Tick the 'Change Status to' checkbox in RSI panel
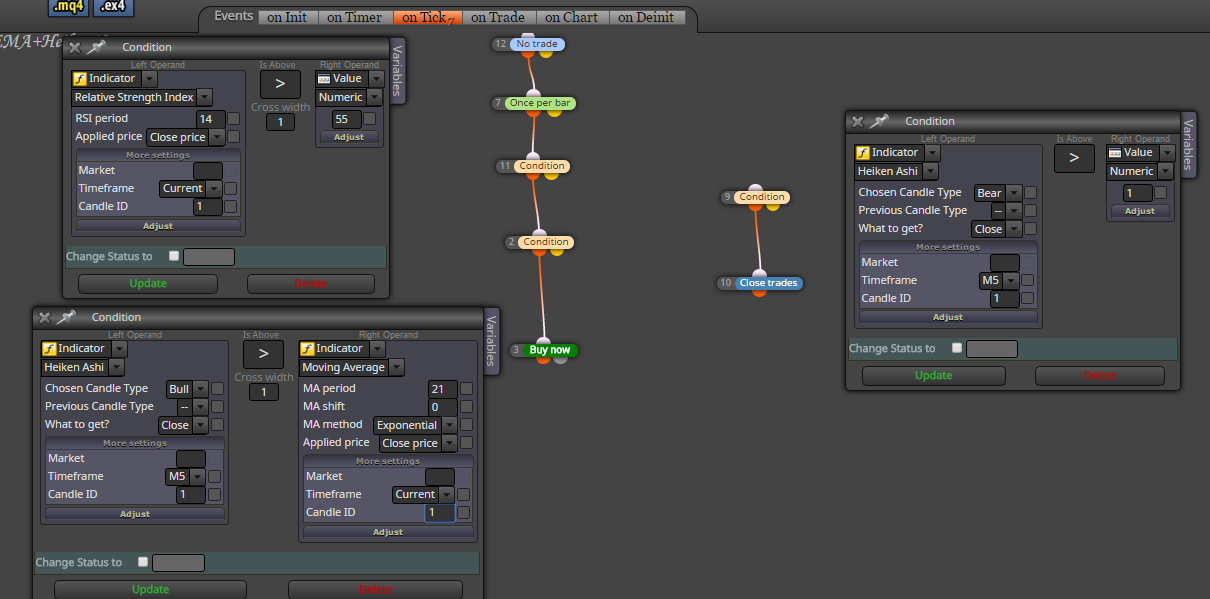 tap(174, 256)
